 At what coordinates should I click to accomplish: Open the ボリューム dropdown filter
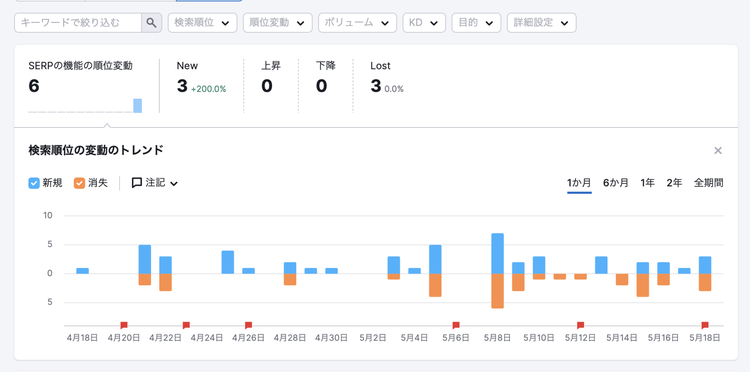(x=357, y=22)
